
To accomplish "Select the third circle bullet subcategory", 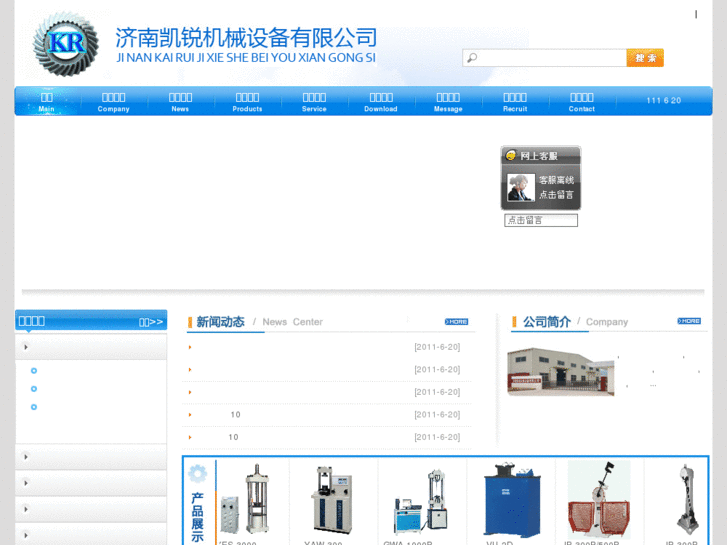I will 34,407.
